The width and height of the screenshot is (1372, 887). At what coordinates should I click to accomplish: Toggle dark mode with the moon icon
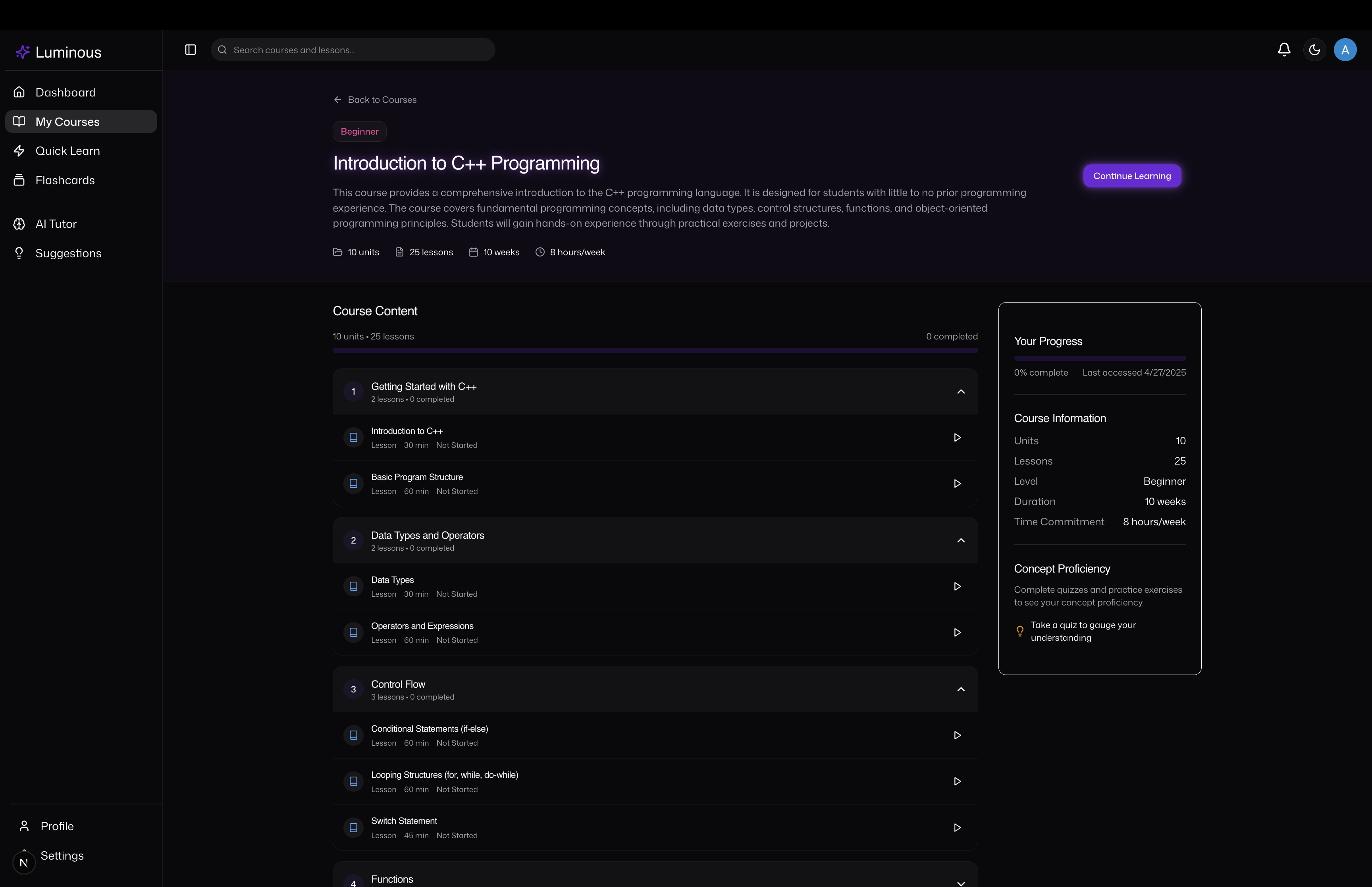1314,50
